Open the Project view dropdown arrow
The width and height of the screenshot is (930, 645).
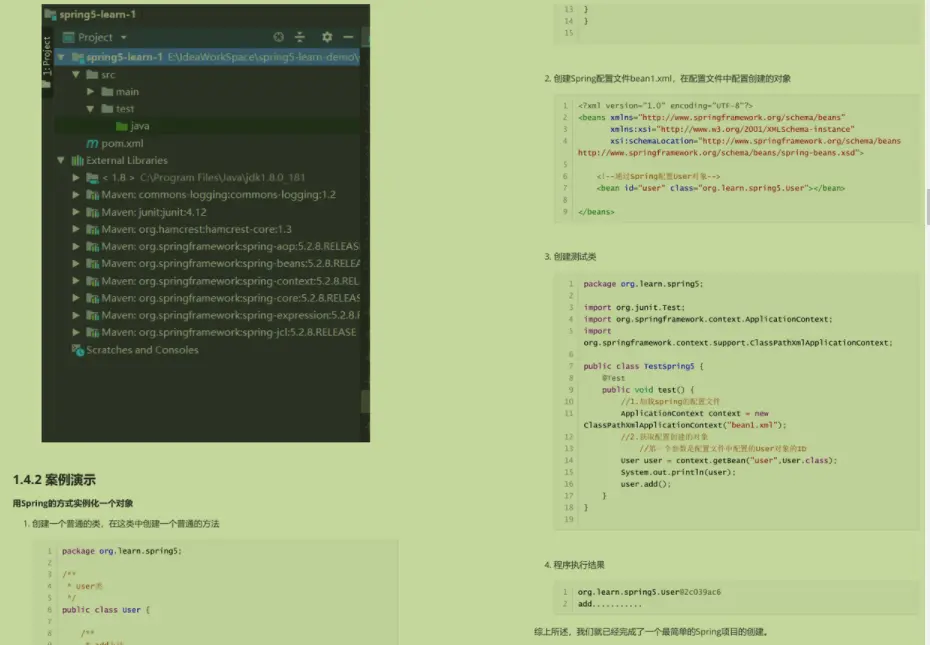(123, 37)
